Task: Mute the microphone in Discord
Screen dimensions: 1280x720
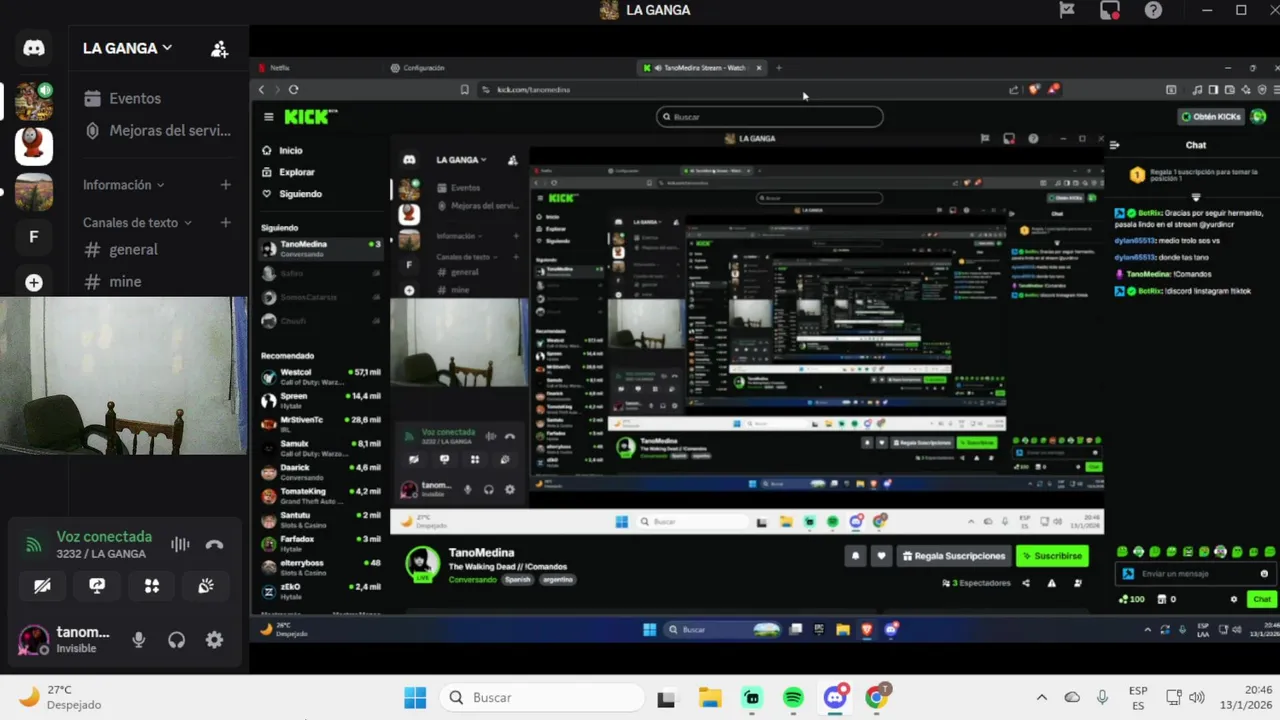Action: (x=139, y=640)
